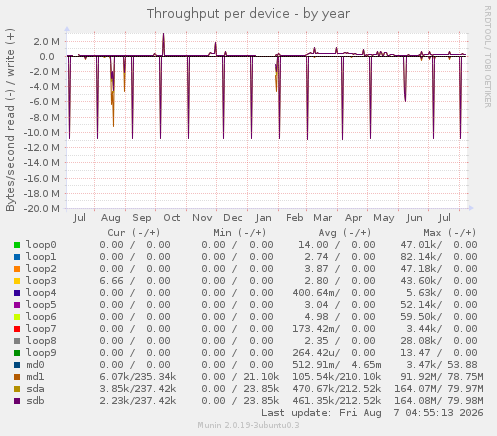The image size is (497, 436).
Task: Select the loop4 legend label
Action: 41,293
